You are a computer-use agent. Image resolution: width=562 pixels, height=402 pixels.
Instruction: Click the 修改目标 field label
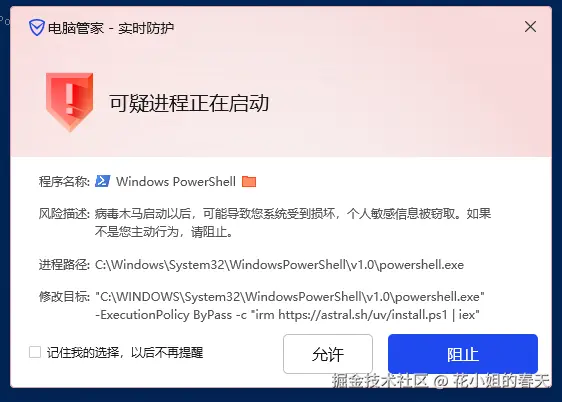[64, 297]
